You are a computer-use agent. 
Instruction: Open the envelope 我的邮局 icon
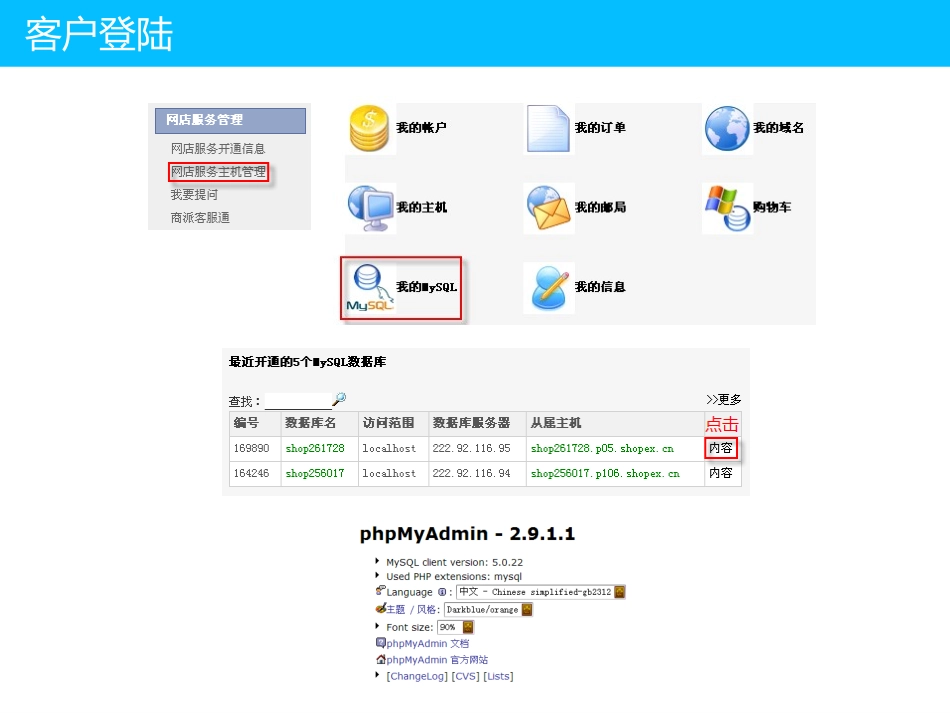pos(548,208)
